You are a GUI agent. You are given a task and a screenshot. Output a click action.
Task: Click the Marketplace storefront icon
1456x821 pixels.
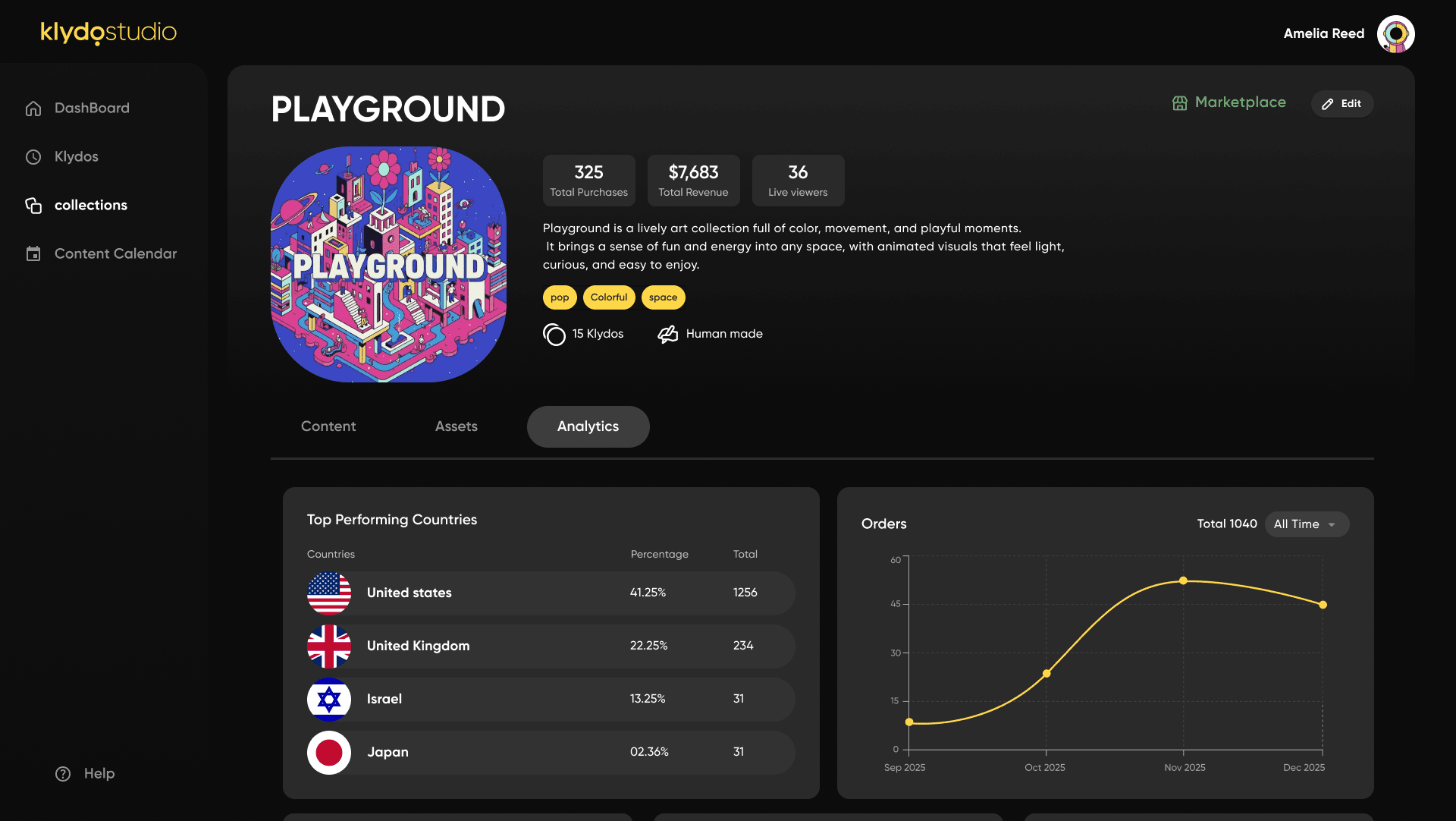click(x=1179, y=103)
